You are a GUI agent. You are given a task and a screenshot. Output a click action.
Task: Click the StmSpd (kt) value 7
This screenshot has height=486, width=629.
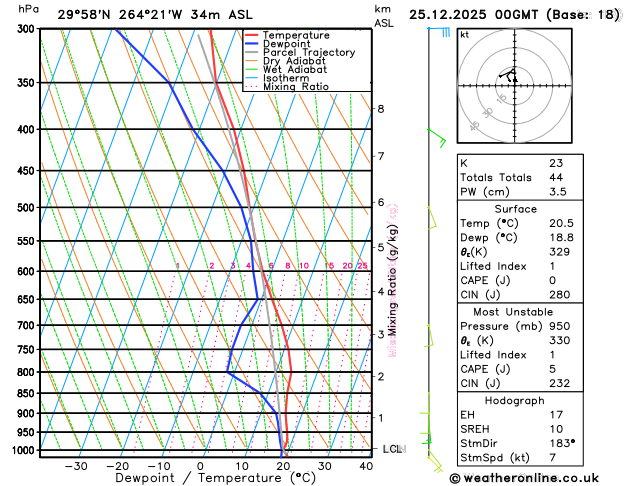pyautogui.click(x=553, y=458)
